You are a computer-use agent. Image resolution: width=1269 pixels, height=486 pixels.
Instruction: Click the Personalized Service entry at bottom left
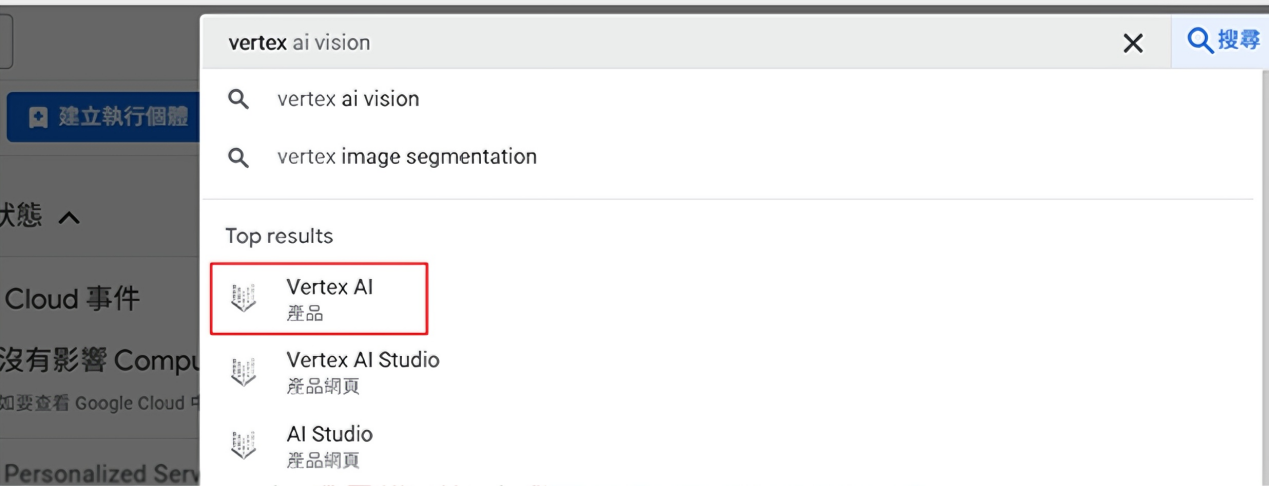(x=102, y=473)
